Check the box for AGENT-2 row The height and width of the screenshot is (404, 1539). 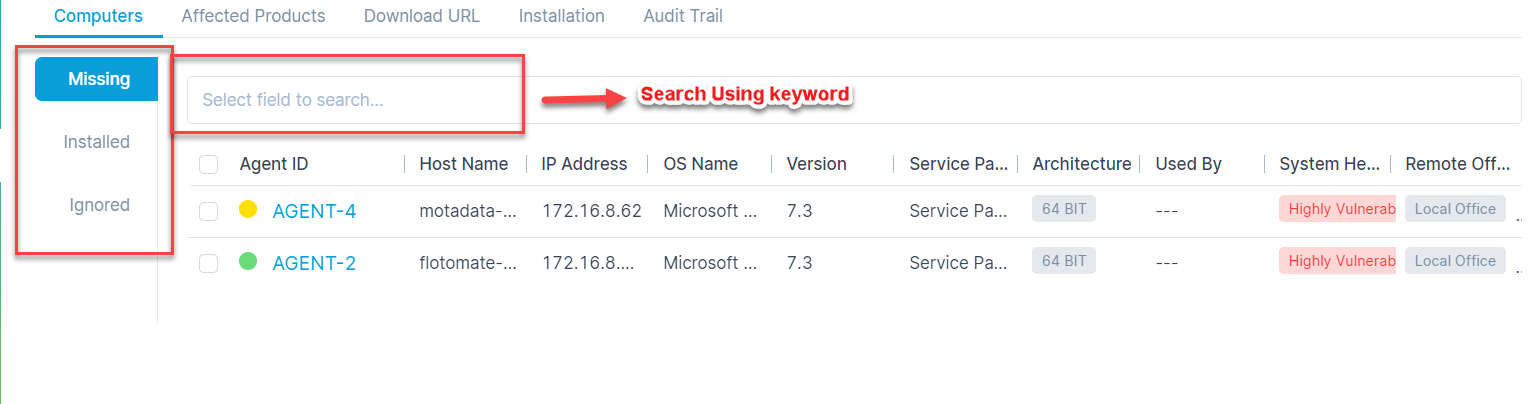point(208,263)
